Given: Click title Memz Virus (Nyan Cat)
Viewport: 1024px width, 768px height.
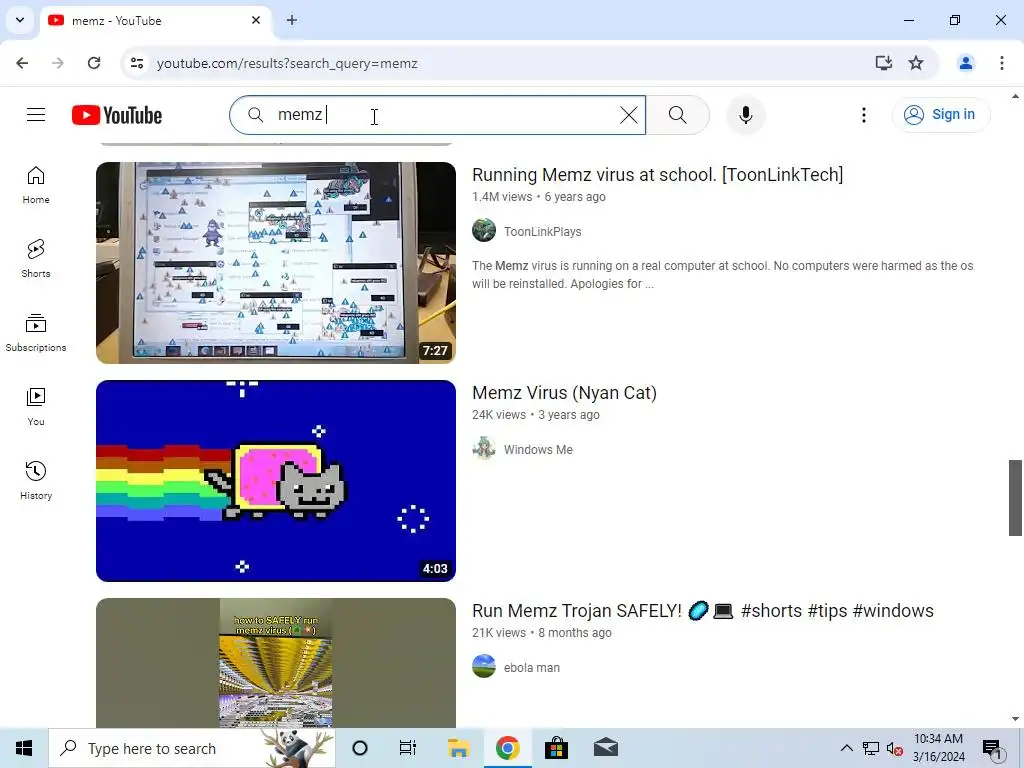Looking at the screenshot, I should coord(564,393).
